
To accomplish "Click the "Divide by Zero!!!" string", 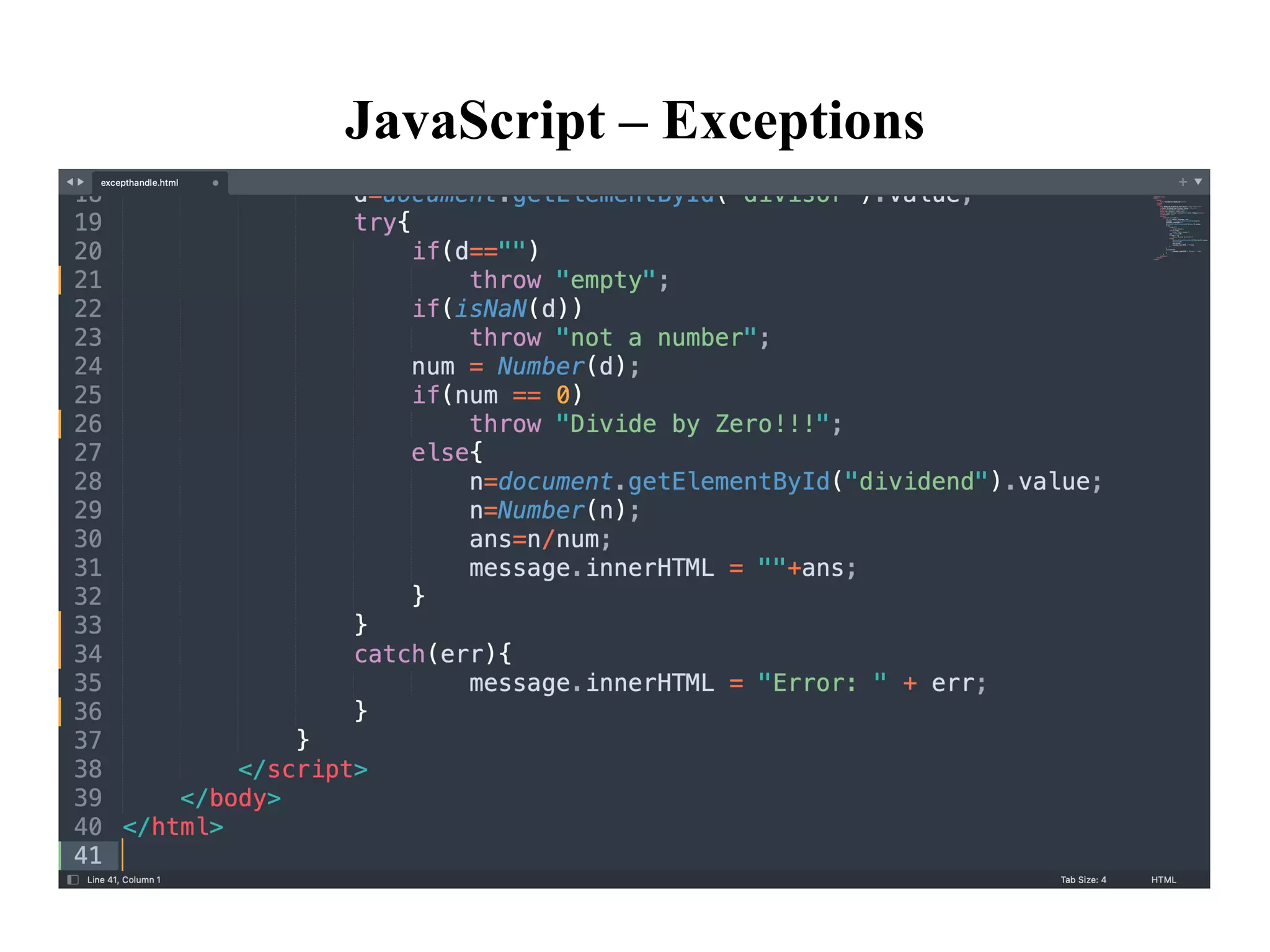I will tap(693, 424).
